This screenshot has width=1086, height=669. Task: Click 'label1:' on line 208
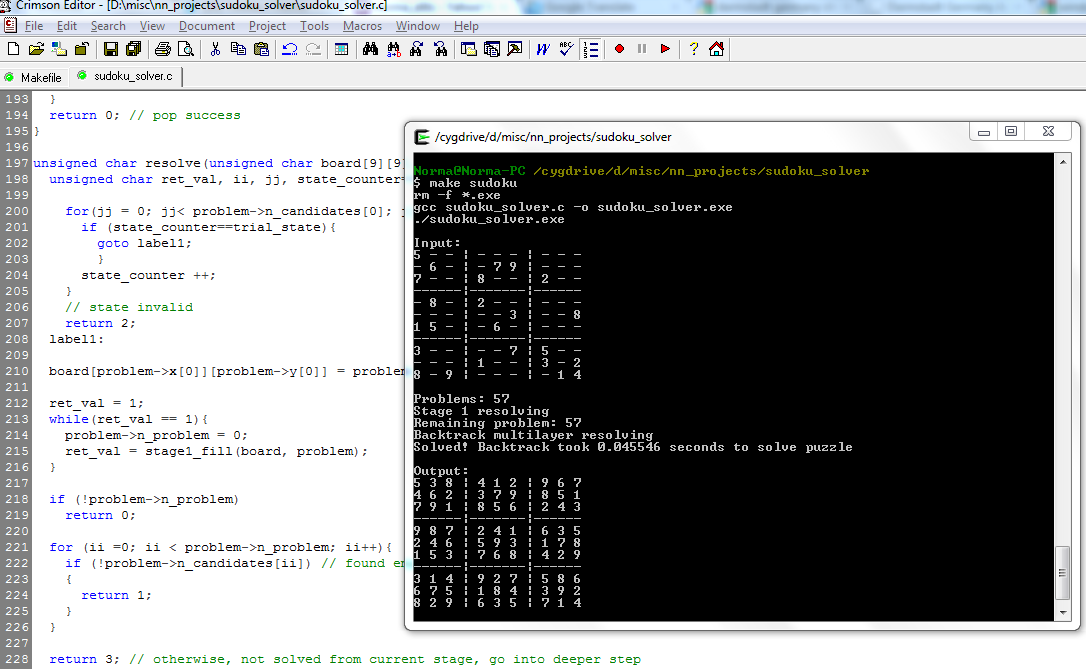(x=76, y=339)
